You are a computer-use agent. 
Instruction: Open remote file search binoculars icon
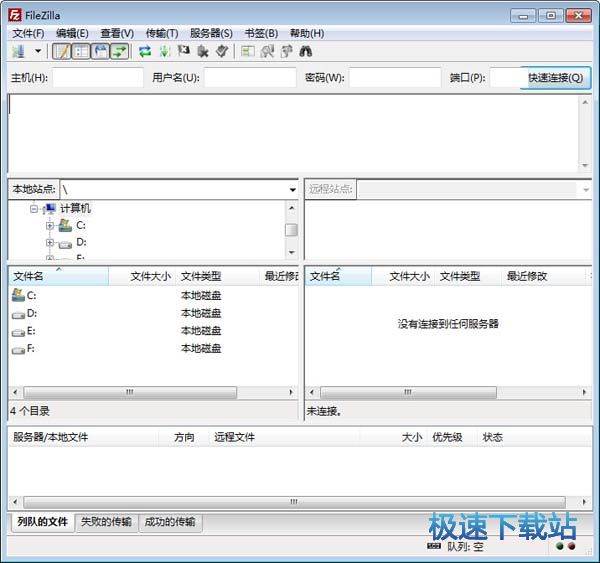[x=305, y=51]
